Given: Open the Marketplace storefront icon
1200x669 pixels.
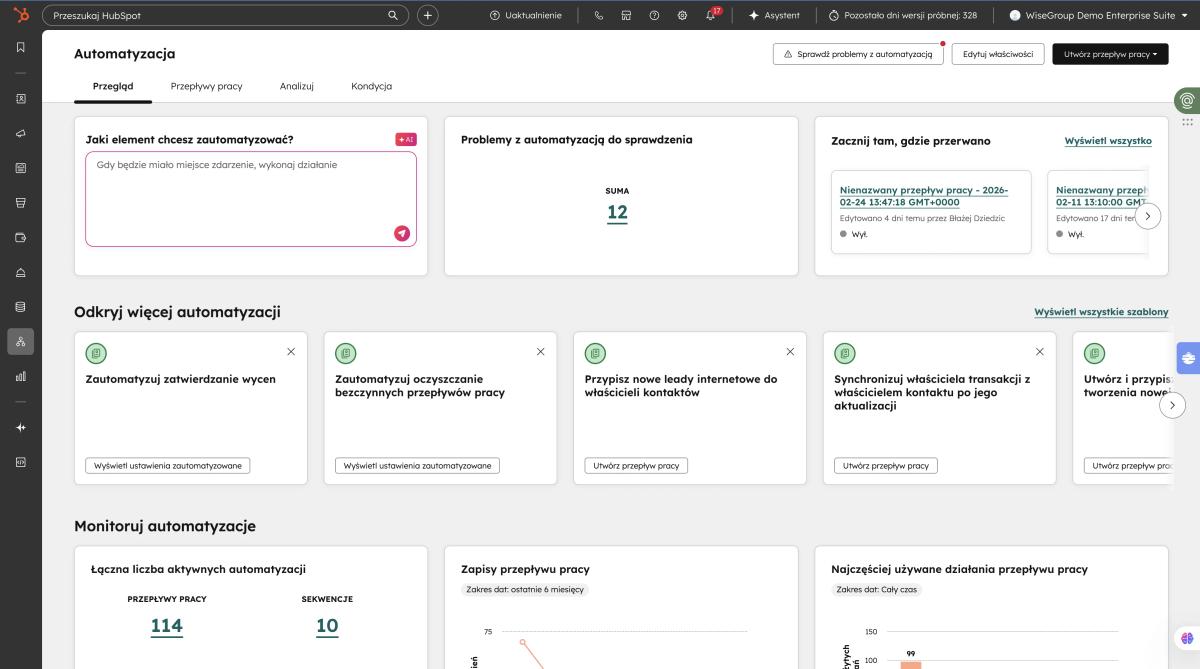Looking at the screenshot, I should coord(627,15).
